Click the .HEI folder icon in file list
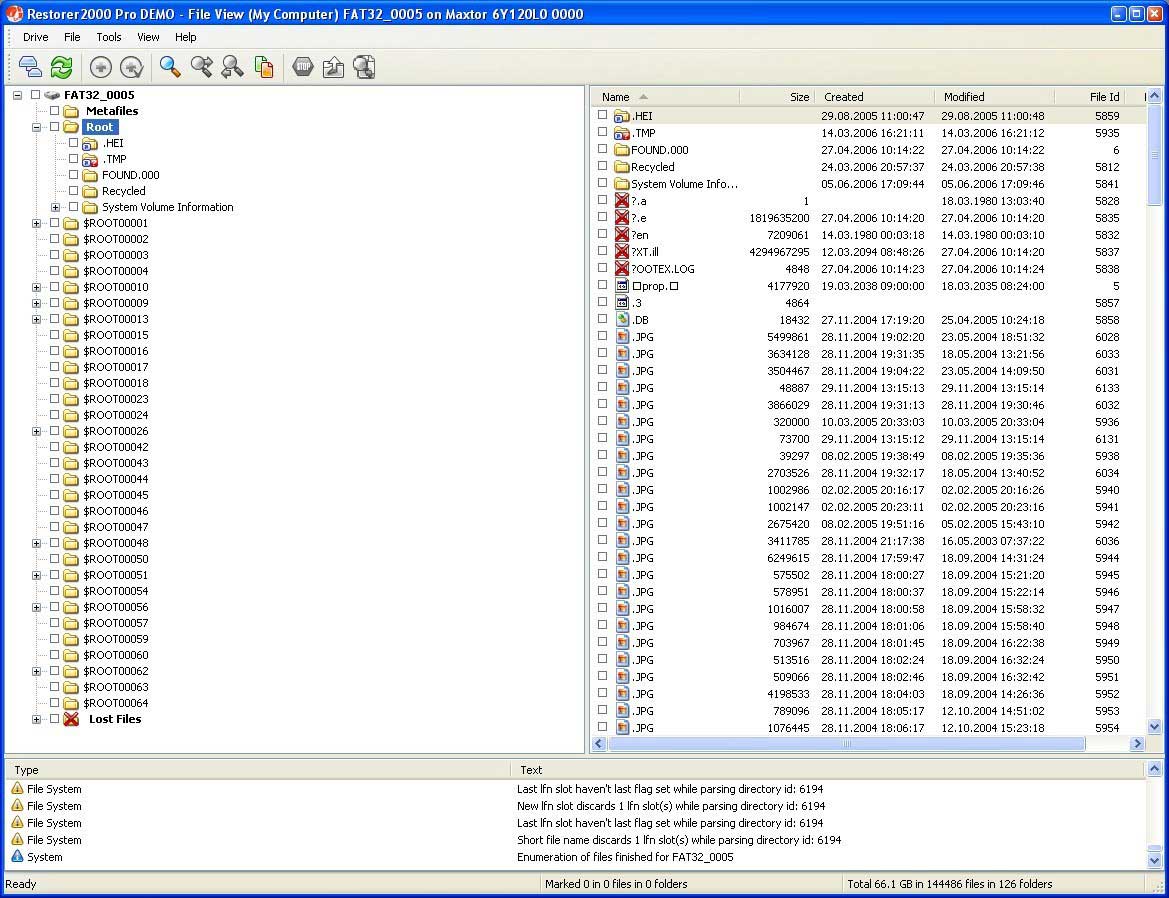 pos(622,116)
